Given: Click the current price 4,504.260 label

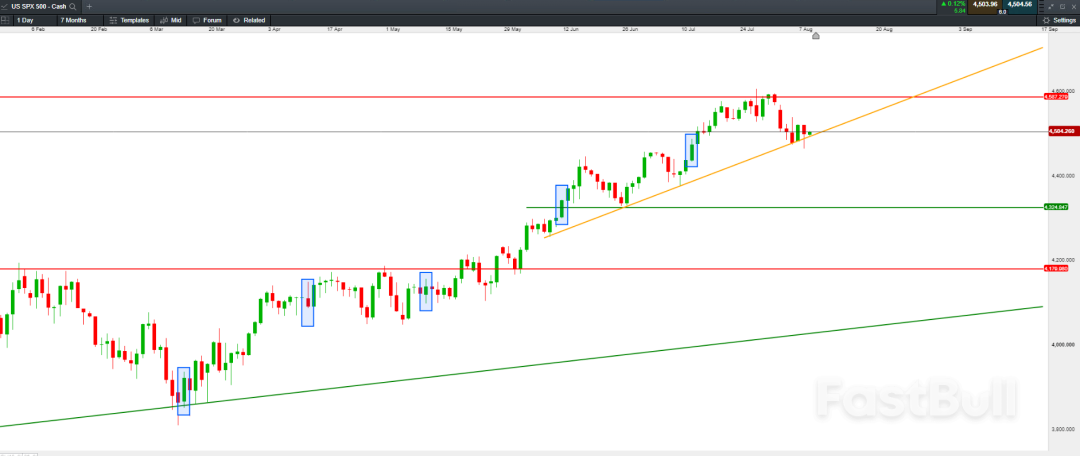Looking at the screenshot, I should click(1059, 131).
